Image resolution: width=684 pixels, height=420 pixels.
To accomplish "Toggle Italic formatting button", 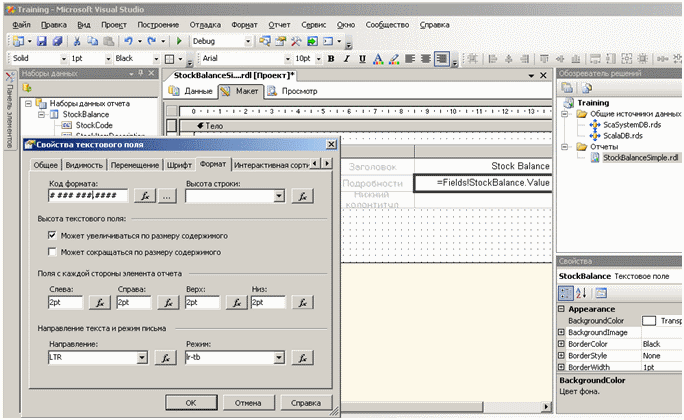I will [x=347, y=58].
